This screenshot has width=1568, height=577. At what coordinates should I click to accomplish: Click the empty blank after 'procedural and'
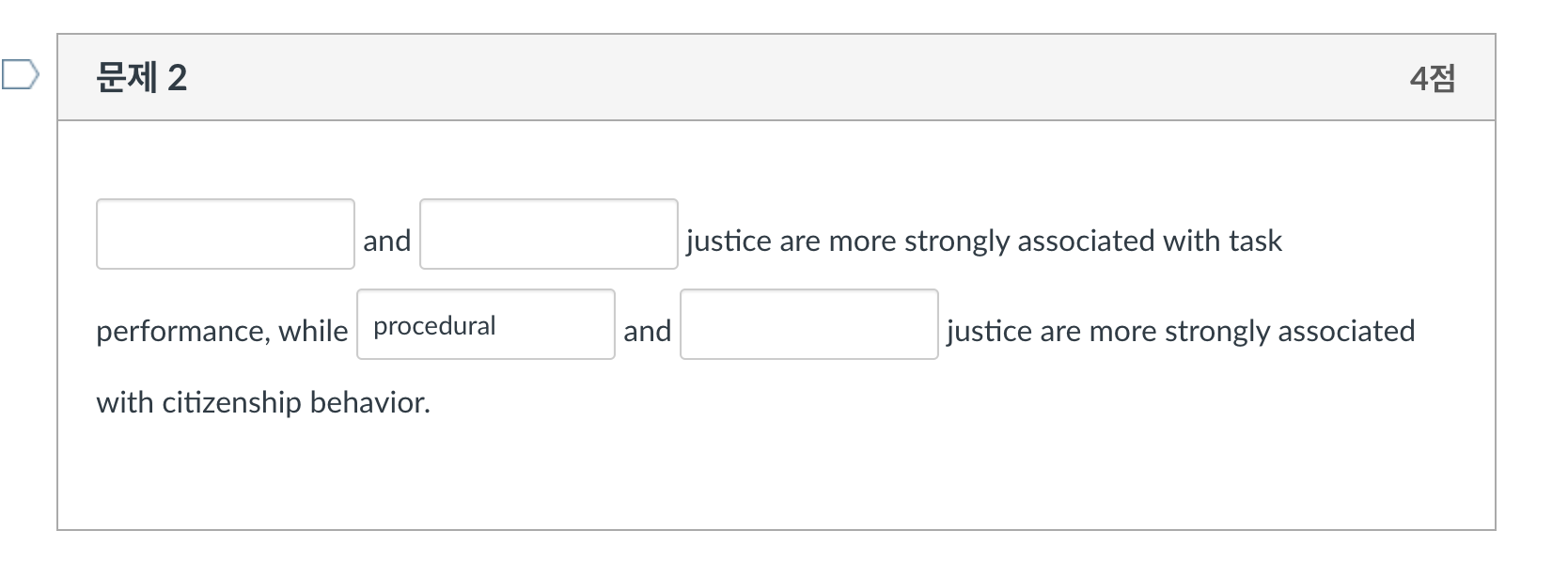(x=808, y=324)
